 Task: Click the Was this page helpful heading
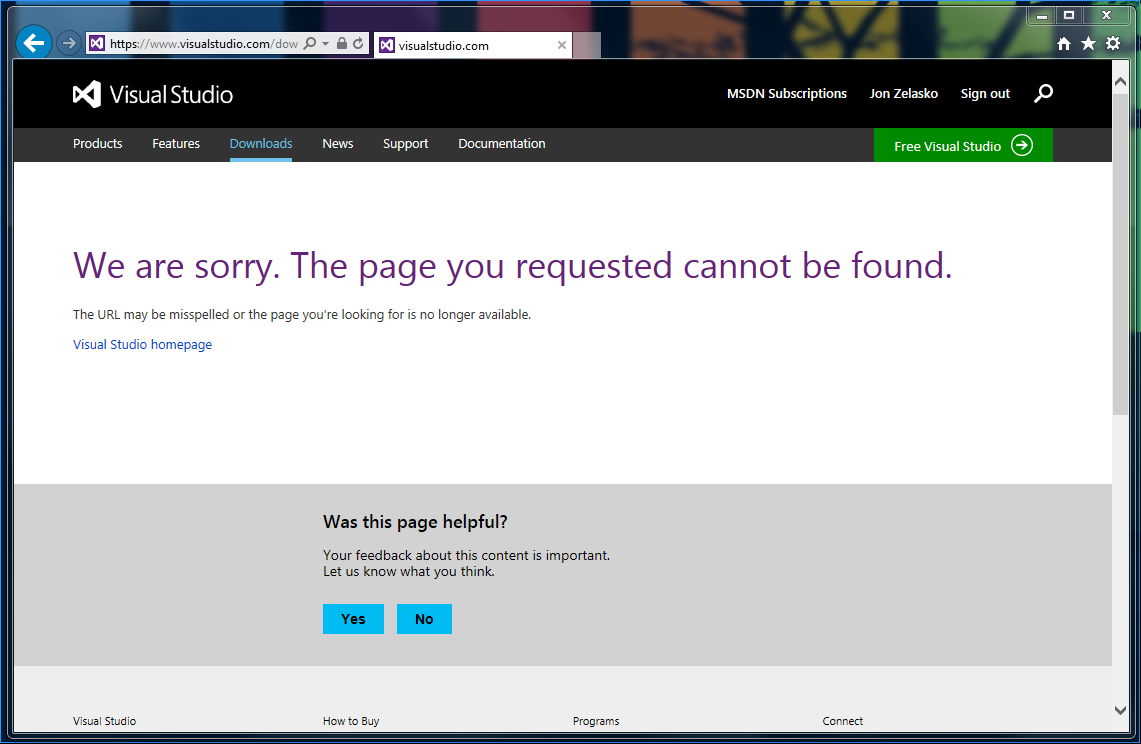coord(415,522)
